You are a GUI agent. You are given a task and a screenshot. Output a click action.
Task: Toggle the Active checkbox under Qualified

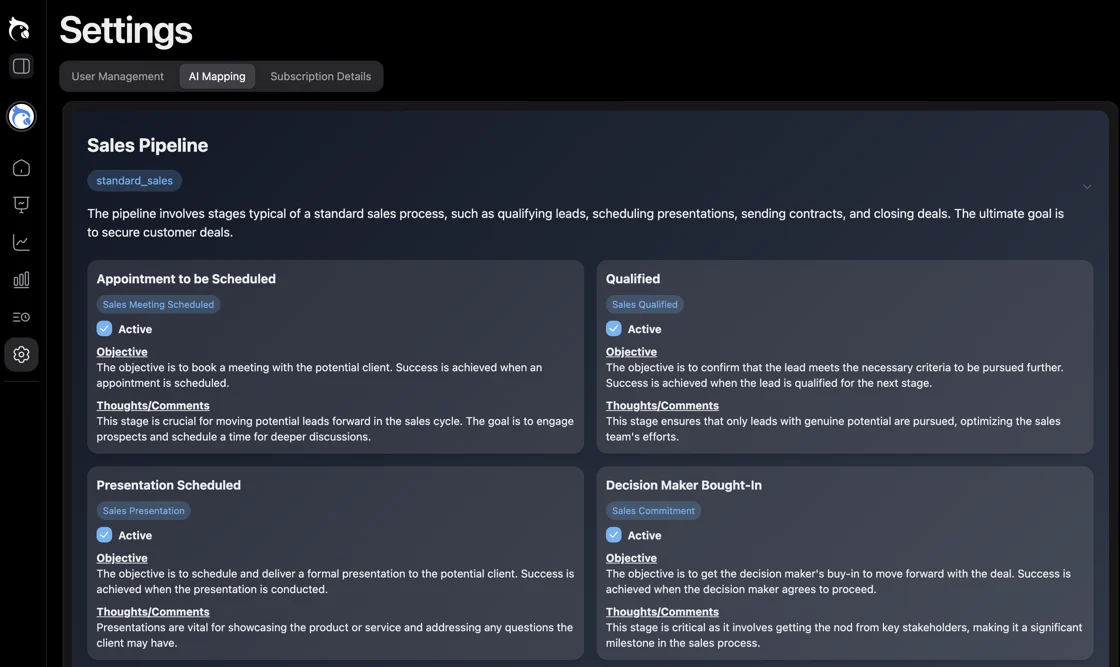tap(614, 329)
